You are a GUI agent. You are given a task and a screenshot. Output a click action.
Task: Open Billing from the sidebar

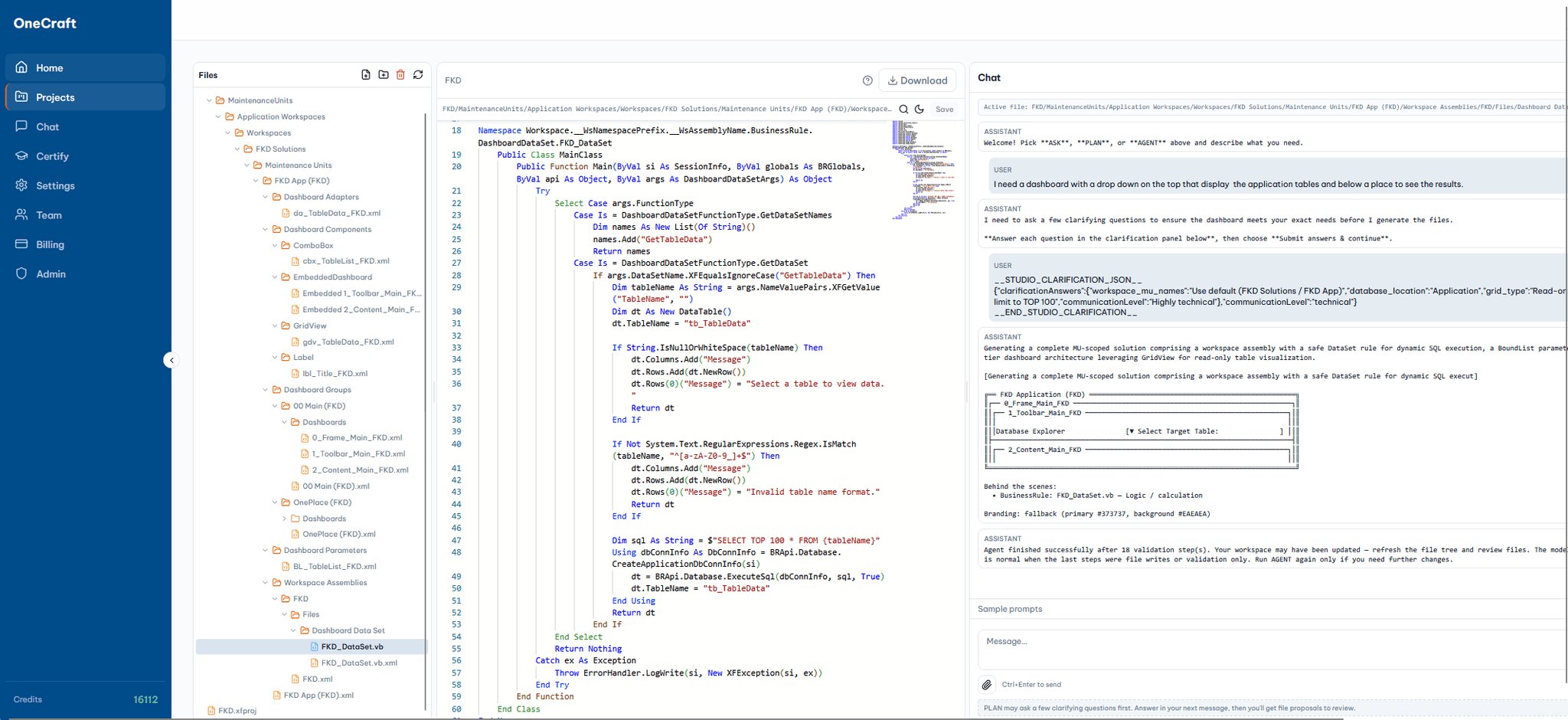(85, 244)
